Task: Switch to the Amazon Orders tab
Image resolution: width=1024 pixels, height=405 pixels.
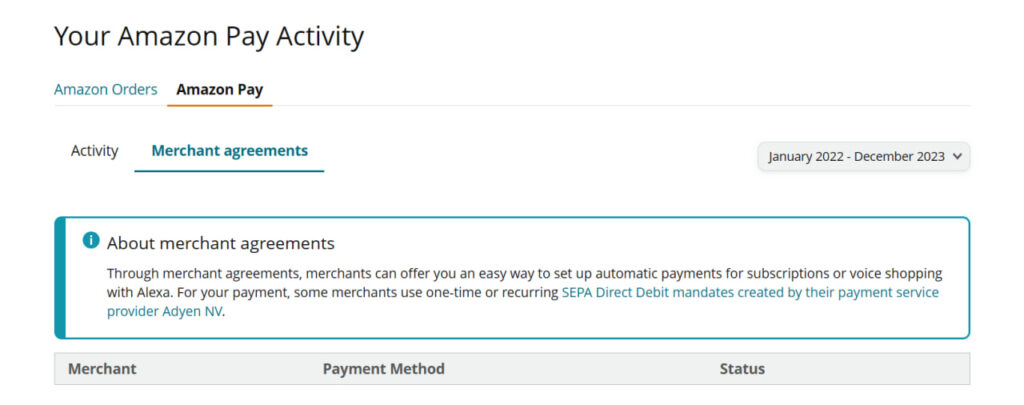Action: (105, 89)
